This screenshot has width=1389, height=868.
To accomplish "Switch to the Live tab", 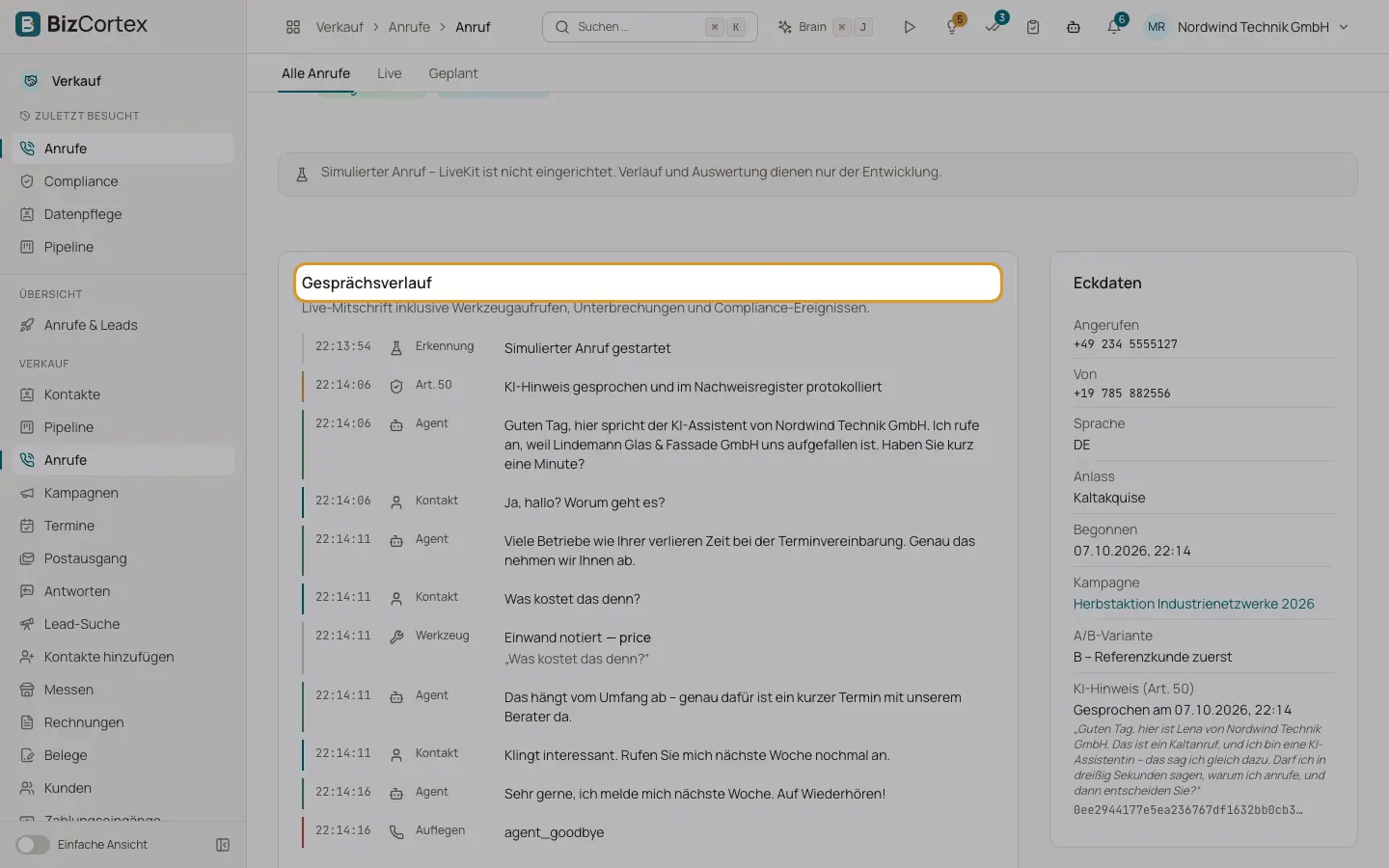I will pyautogui.click(x=390, y=73).
